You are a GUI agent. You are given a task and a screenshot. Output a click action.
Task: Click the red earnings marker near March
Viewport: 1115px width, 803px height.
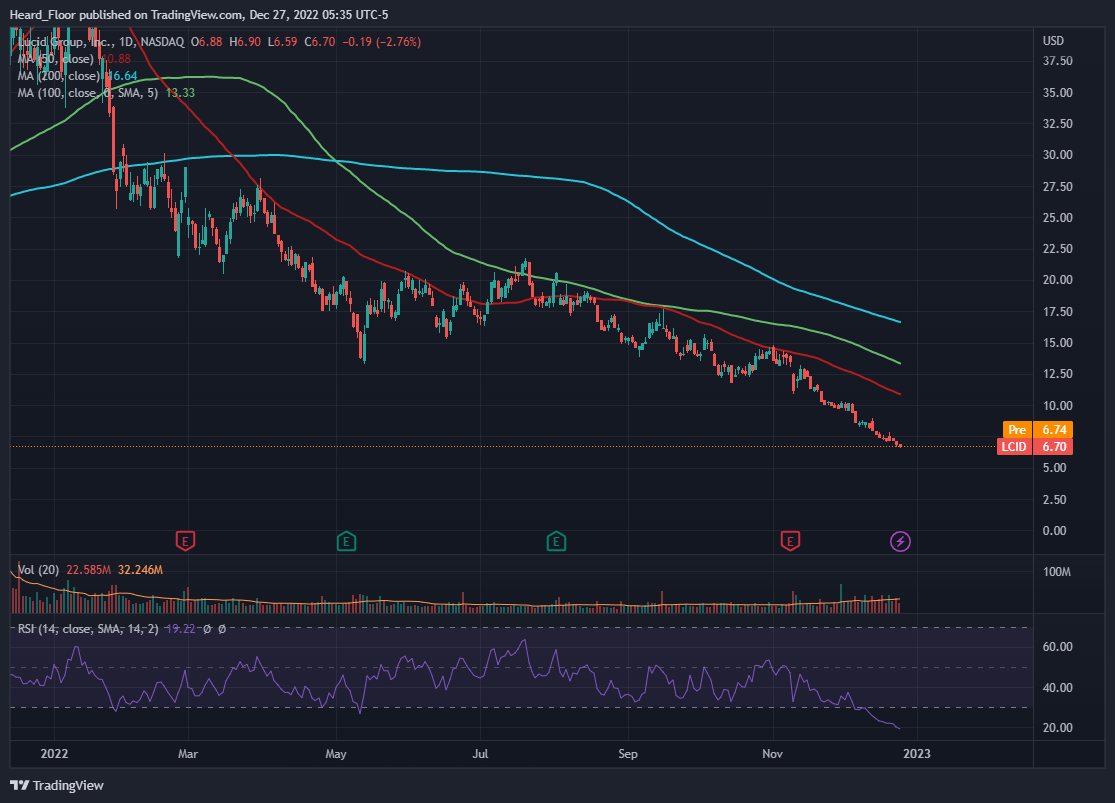pyautogui.click(x=185, y=541)
